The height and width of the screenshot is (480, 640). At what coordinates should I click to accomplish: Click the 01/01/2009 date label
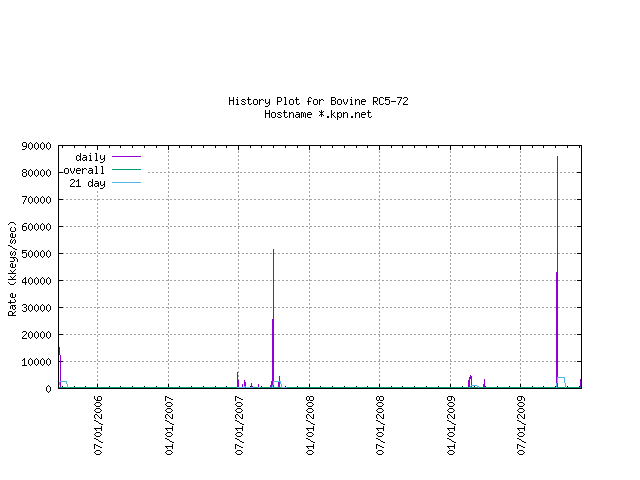pos(451,425)
